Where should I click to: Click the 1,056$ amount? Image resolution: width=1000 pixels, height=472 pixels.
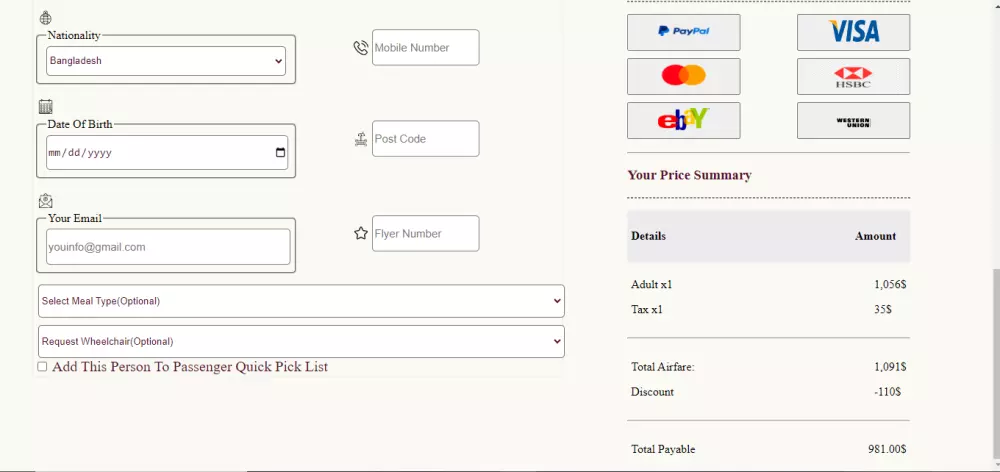890,284
